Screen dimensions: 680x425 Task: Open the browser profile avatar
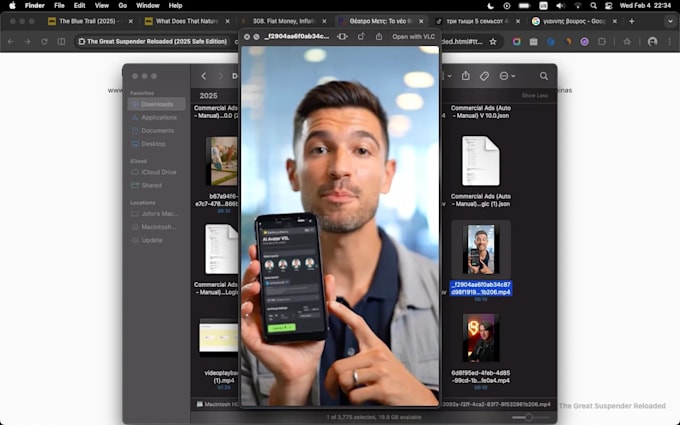tap(652, 42)
